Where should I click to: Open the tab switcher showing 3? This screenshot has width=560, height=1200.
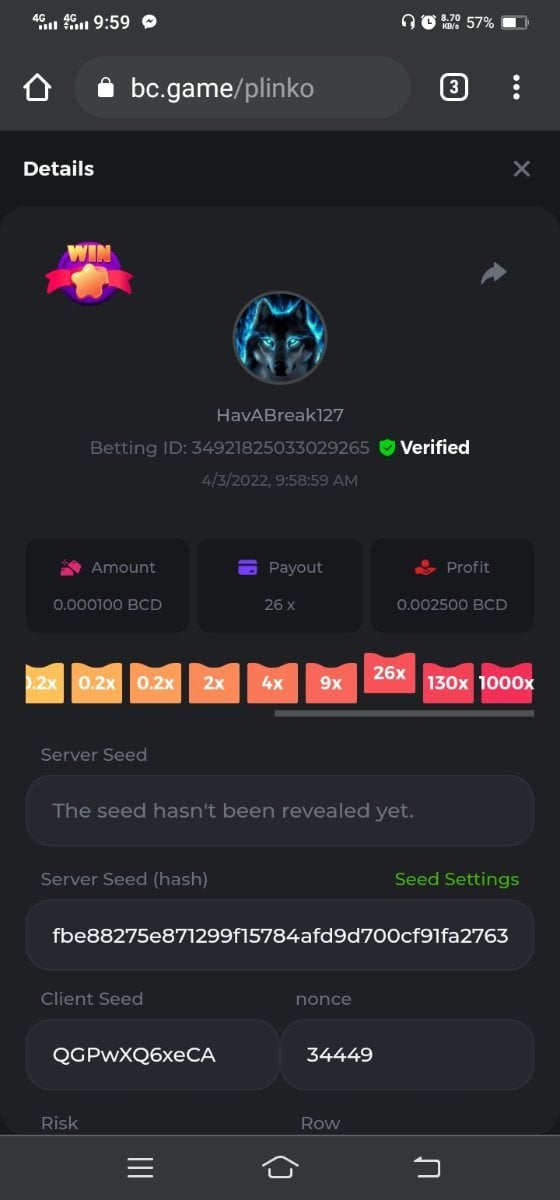point(453,88)
